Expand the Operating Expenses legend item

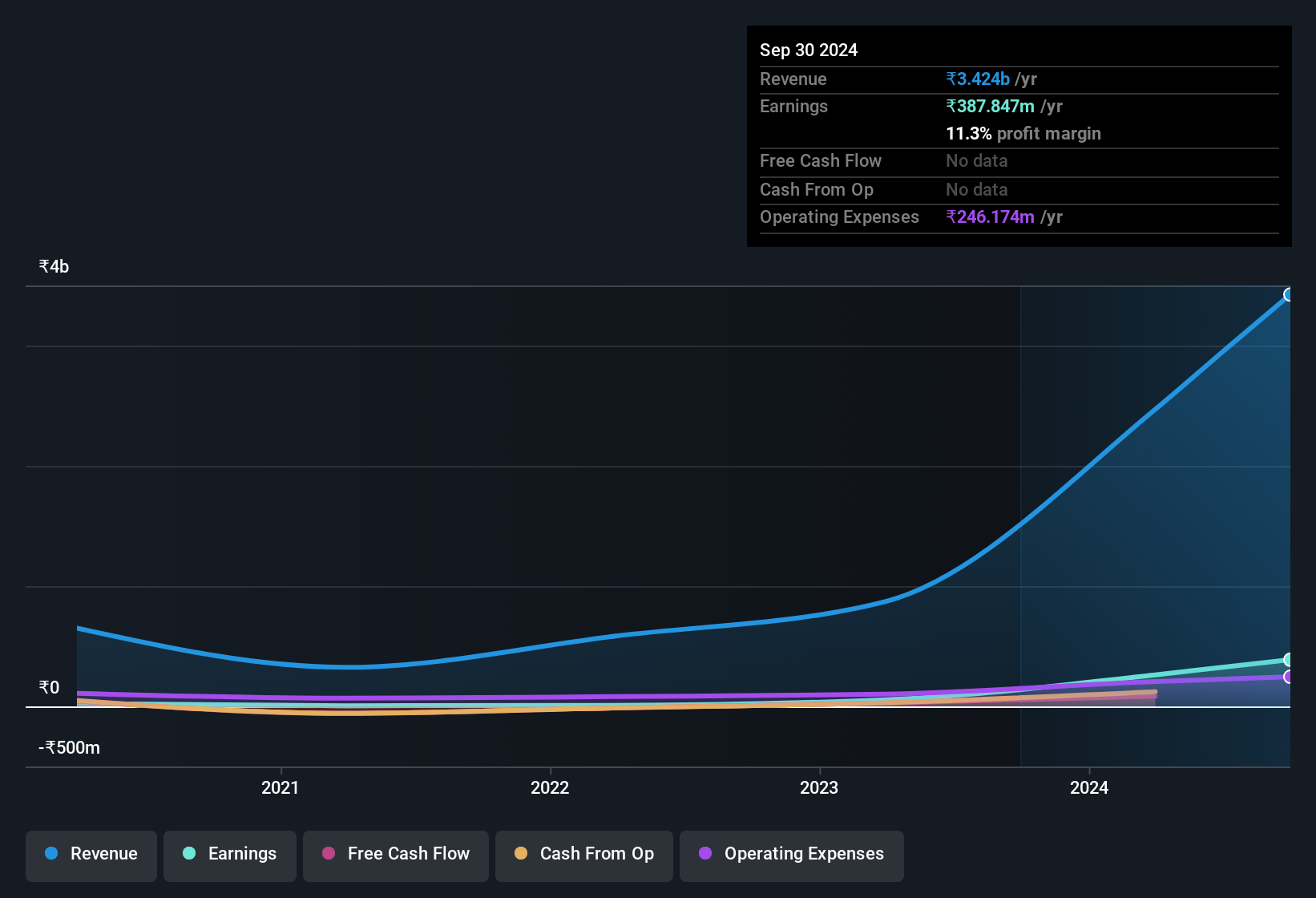(791, 855)
